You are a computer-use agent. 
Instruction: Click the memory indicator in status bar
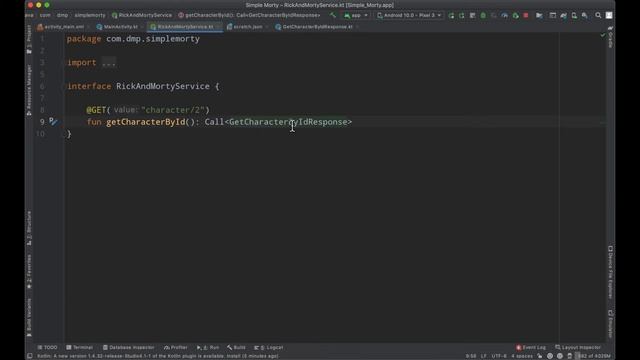[x=593, y=356]
